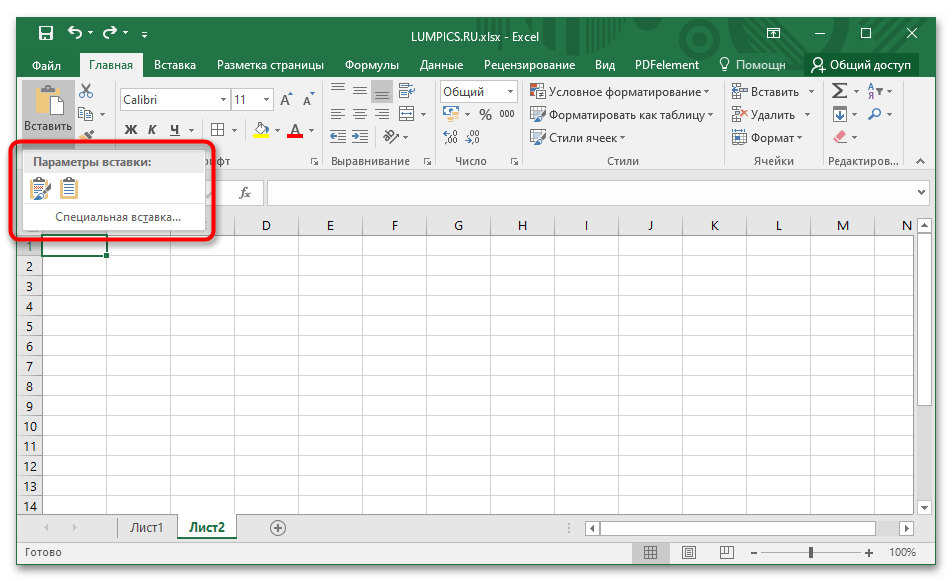This screenshot has width=952, height=581.
Task: Redo the last action
Action: [x=110, y=33]
